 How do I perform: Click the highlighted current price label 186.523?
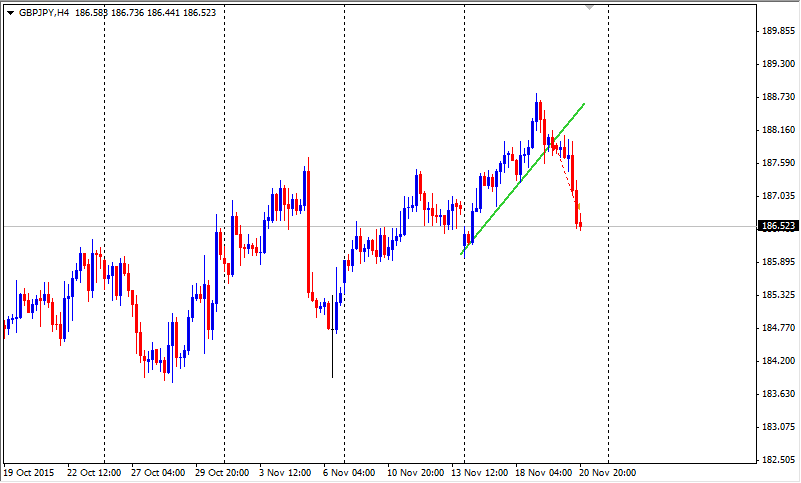pyautogui.click(x=779, y=226)
